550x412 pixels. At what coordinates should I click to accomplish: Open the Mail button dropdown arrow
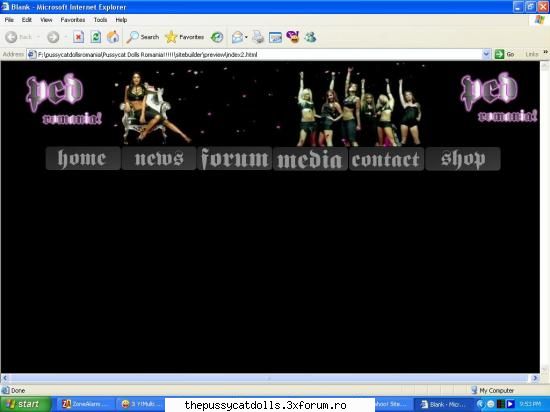click(247, 37)
